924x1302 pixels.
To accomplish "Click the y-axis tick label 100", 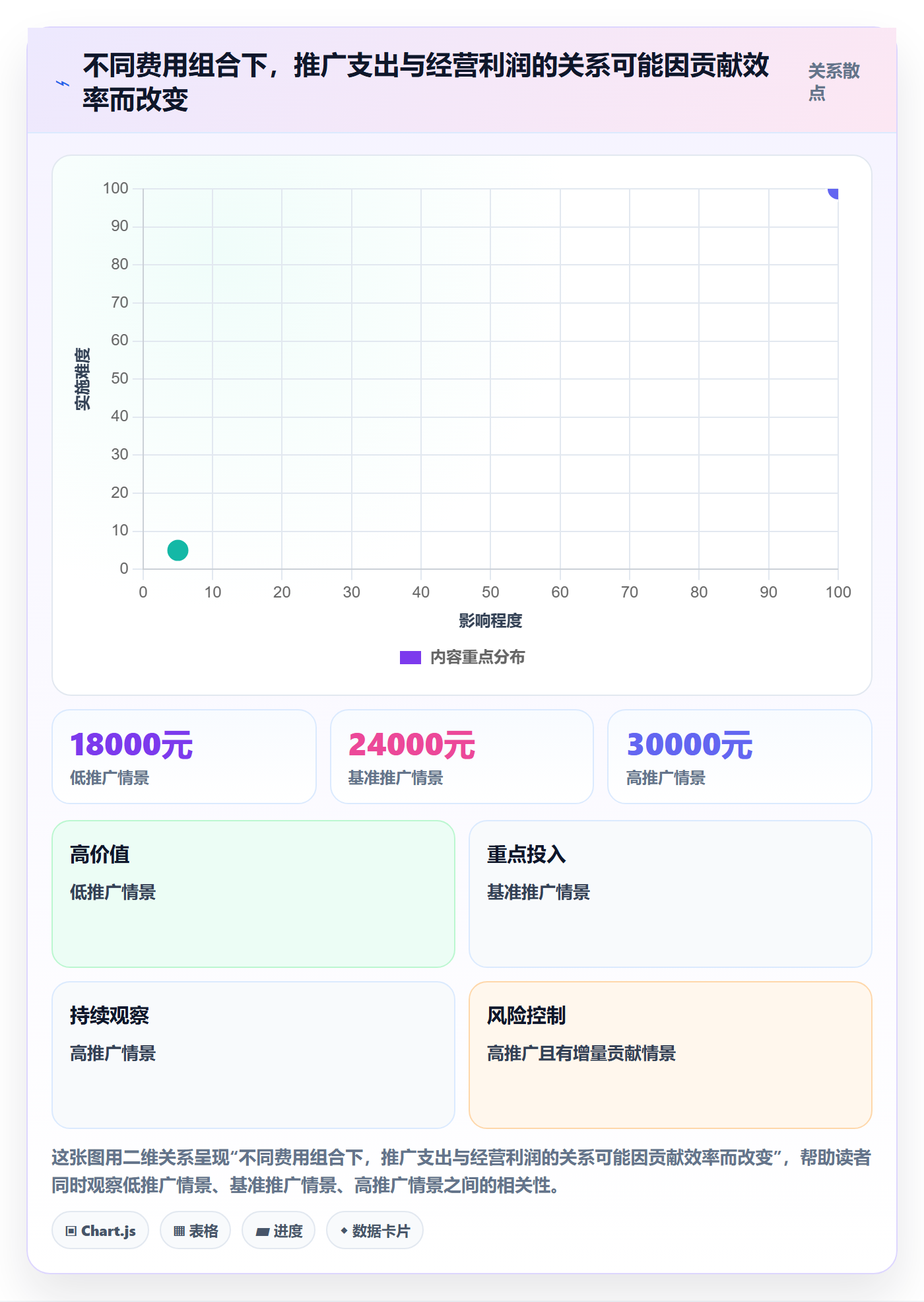I will (x=115, y=188).
